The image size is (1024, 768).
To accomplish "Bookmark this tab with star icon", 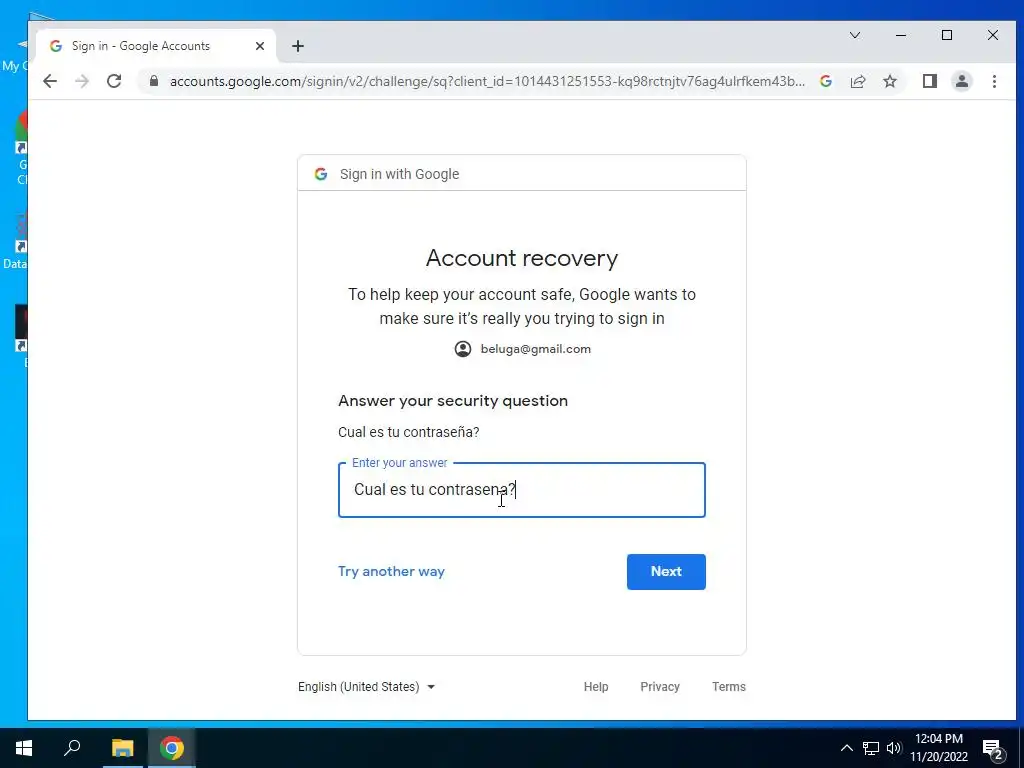I will tap(890, 81).
